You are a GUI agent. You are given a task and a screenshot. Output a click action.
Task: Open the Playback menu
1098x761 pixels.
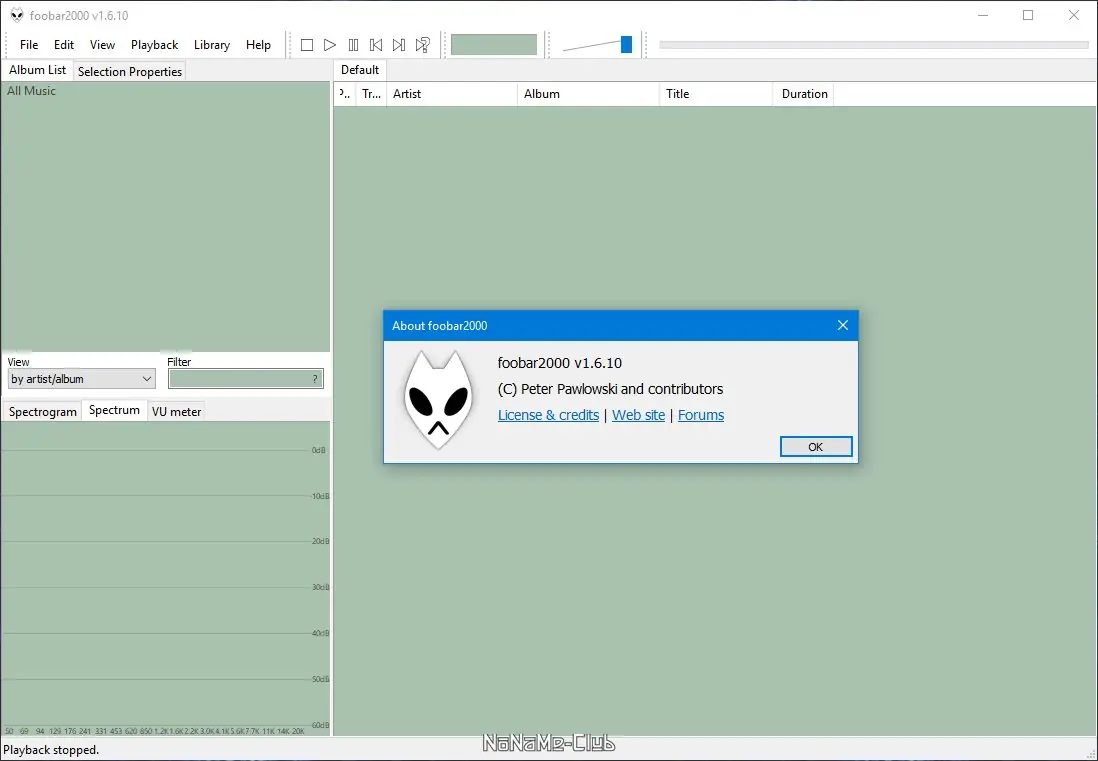pyautogui.click(x=154, y=45)
